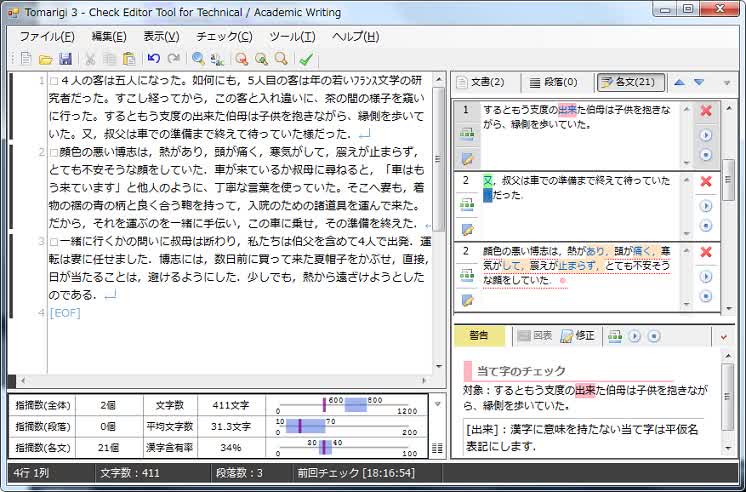Image resolution: width=746 pixels, height=492 pixels.
Task: Open the ファイル(F) menu
Action: point(47,37)
